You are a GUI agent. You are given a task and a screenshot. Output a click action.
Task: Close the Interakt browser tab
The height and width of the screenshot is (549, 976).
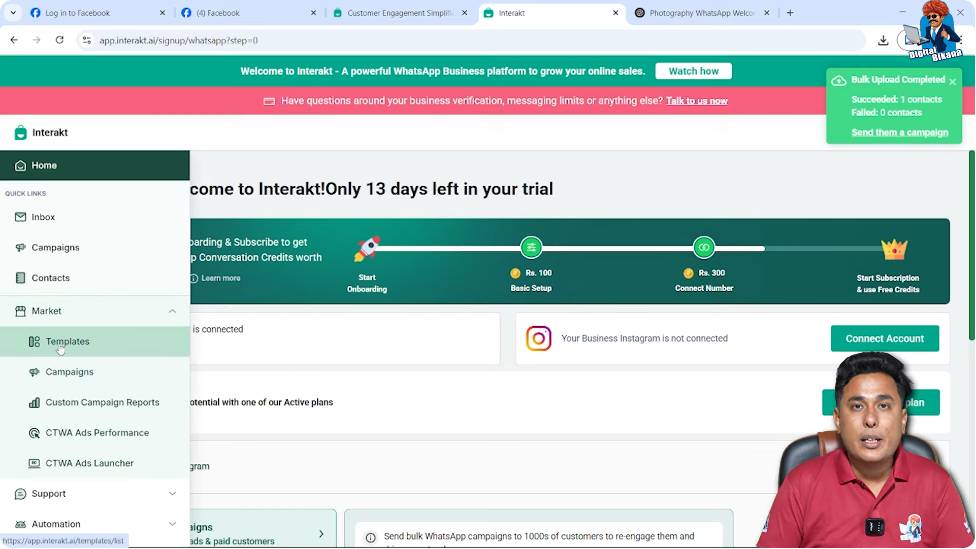click(616, 12)
